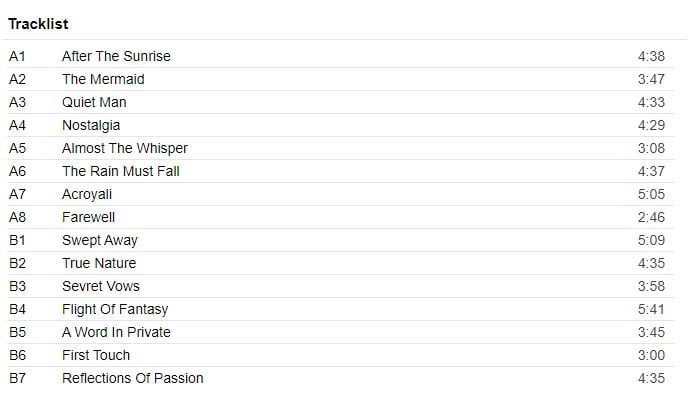Select the First Touch track

coord(96,355)
